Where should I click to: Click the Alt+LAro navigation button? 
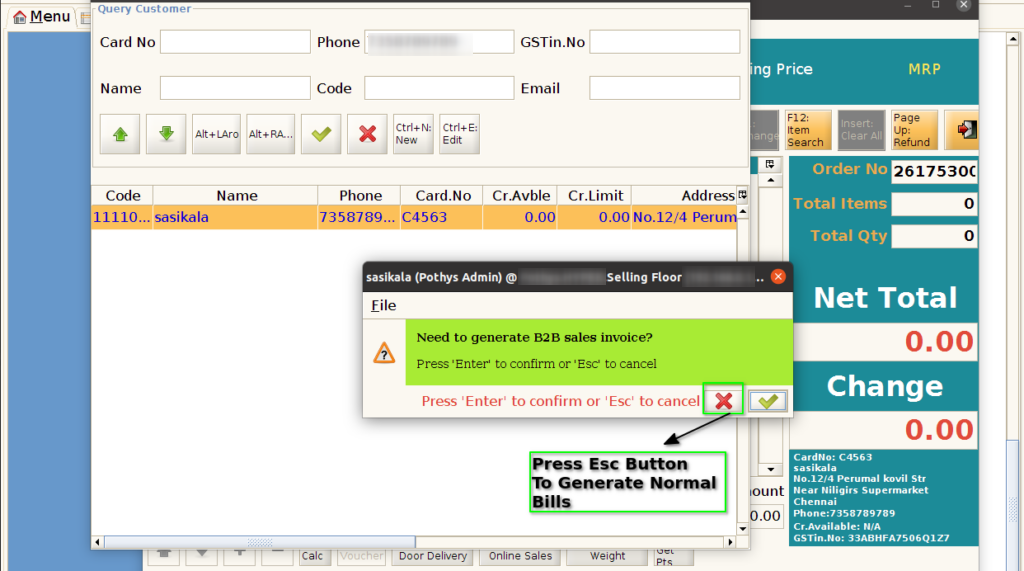[x=216, y=134]
